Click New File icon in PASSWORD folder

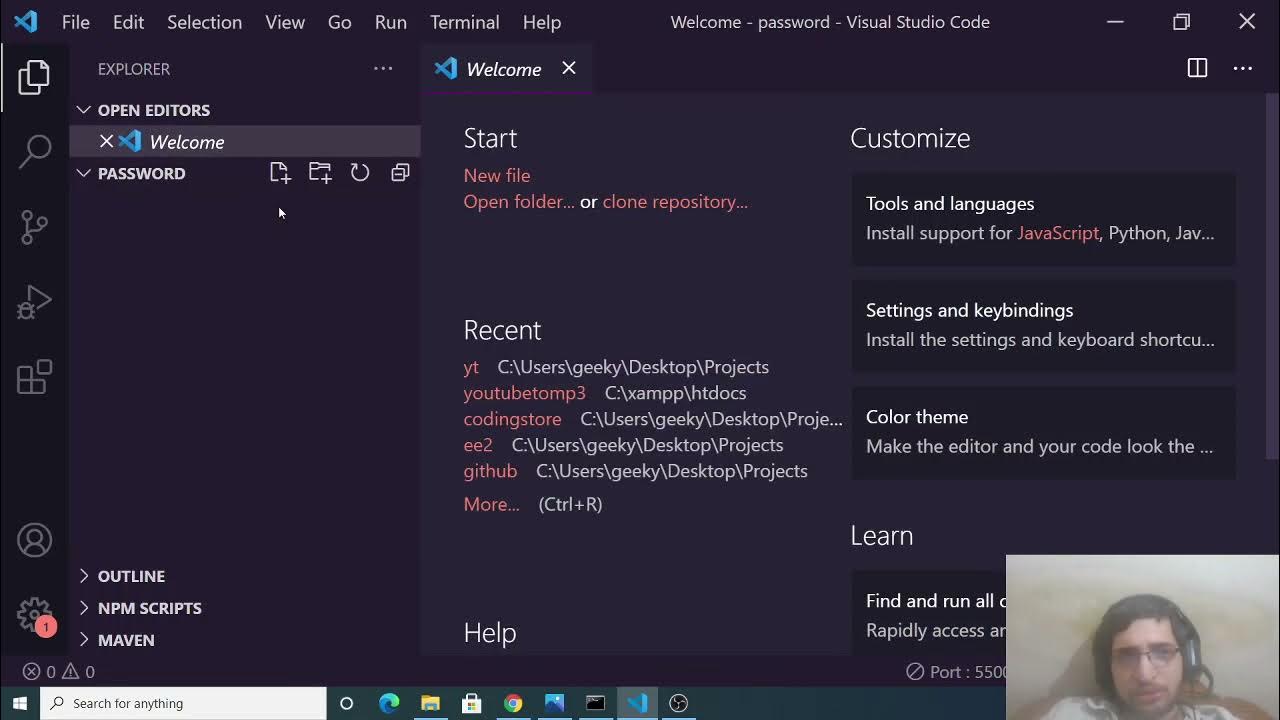coord(280,173)
